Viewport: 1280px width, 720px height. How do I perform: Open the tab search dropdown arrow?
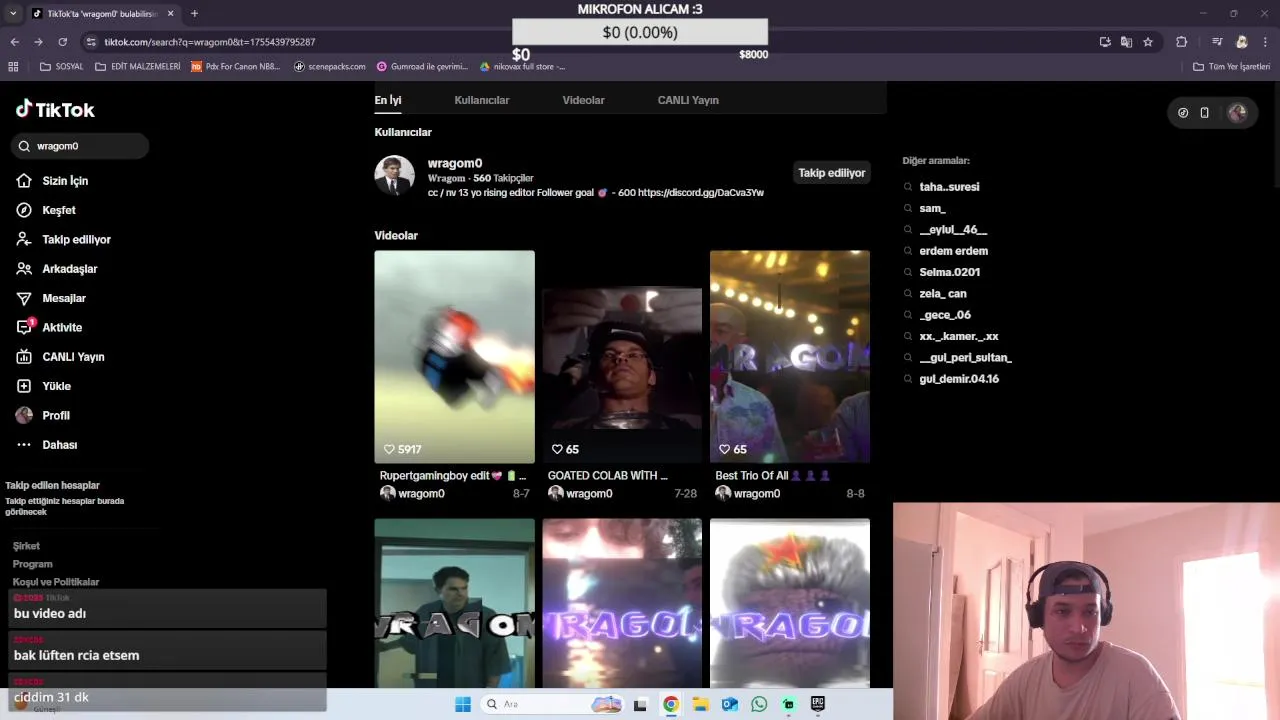12,13
